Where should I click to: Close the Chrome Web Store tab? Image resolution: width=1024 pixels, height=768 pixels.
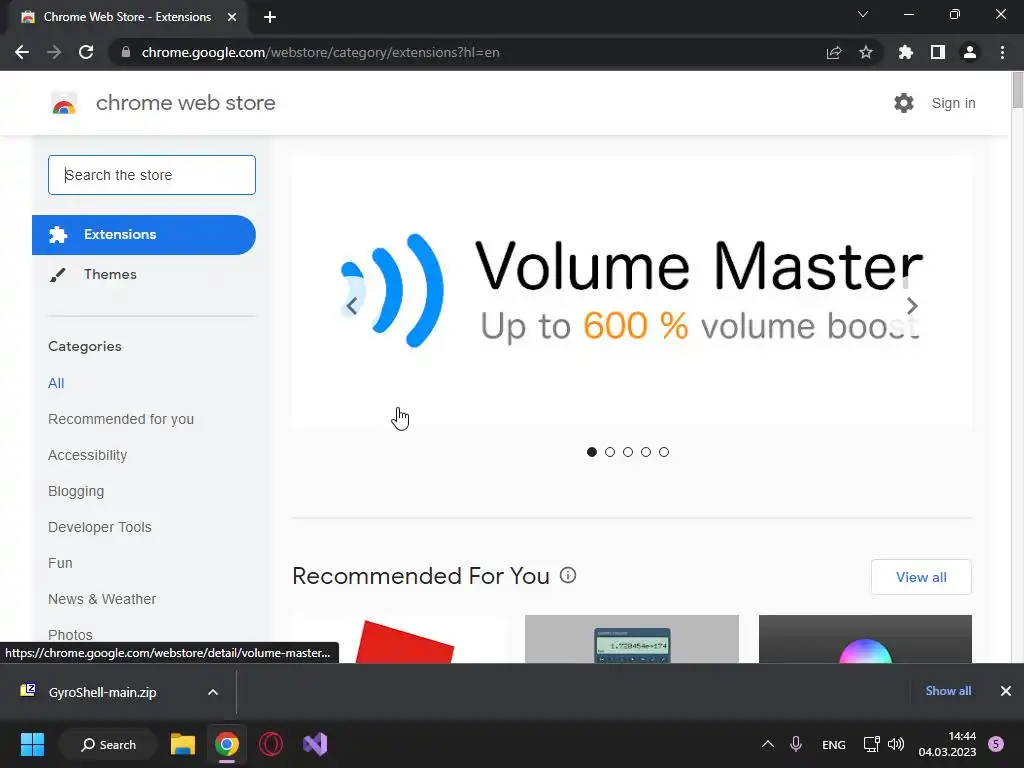point(232,17)
